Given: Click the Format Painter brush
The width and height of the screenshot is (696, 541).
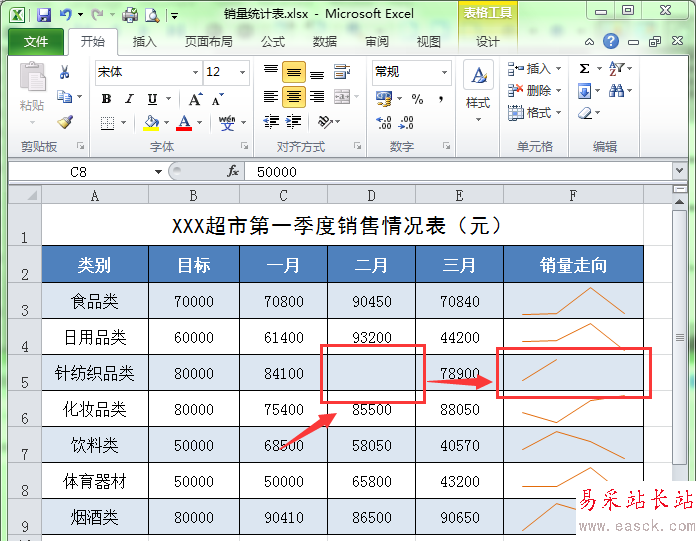Looking at the screenshot, I should [65, 122].
